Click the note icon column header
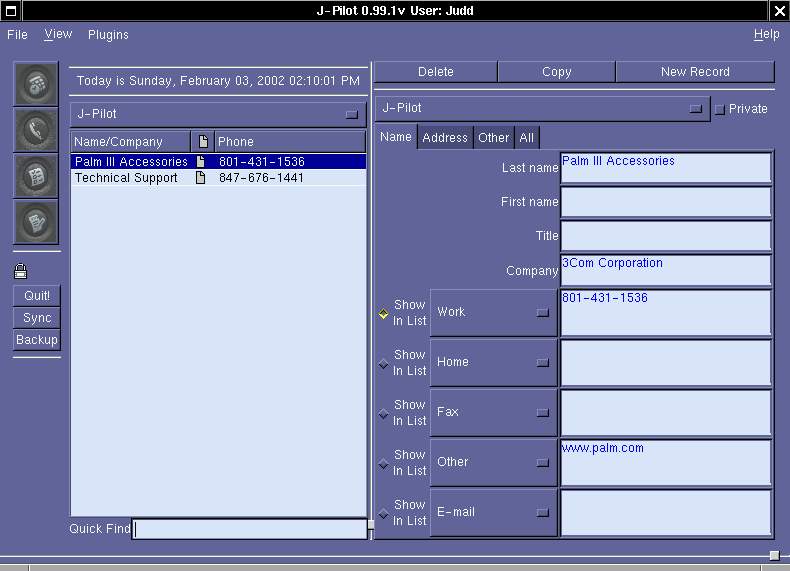The height and width of the screenshot is (571, 790). 203,142
